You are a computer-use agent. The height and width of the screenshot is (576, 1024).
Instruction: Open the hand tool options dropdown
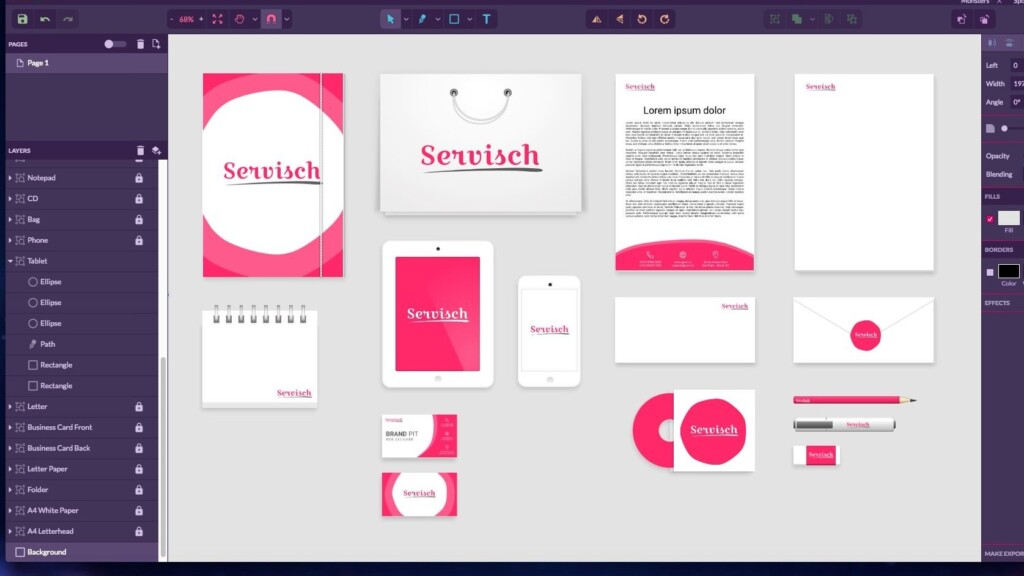coord(255,19)
